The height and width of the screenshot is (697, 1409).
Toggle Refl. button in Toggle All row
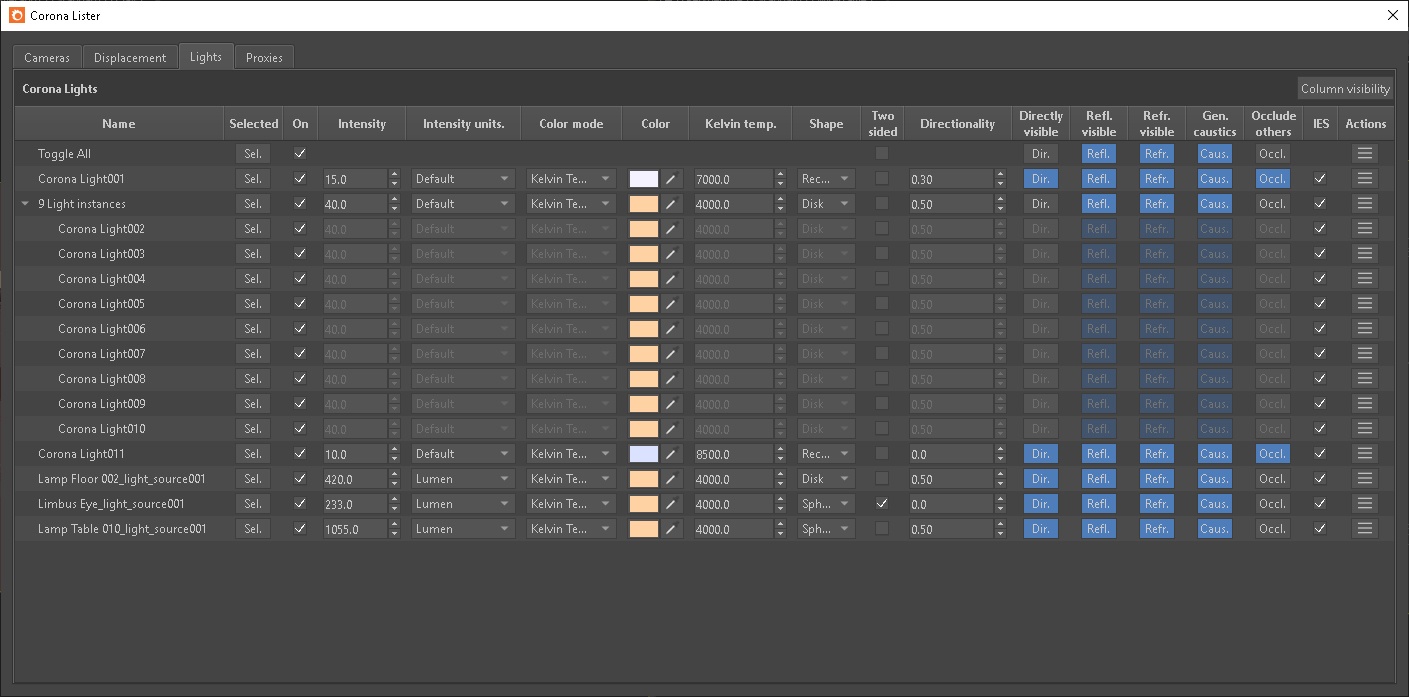pos(1098,154)
